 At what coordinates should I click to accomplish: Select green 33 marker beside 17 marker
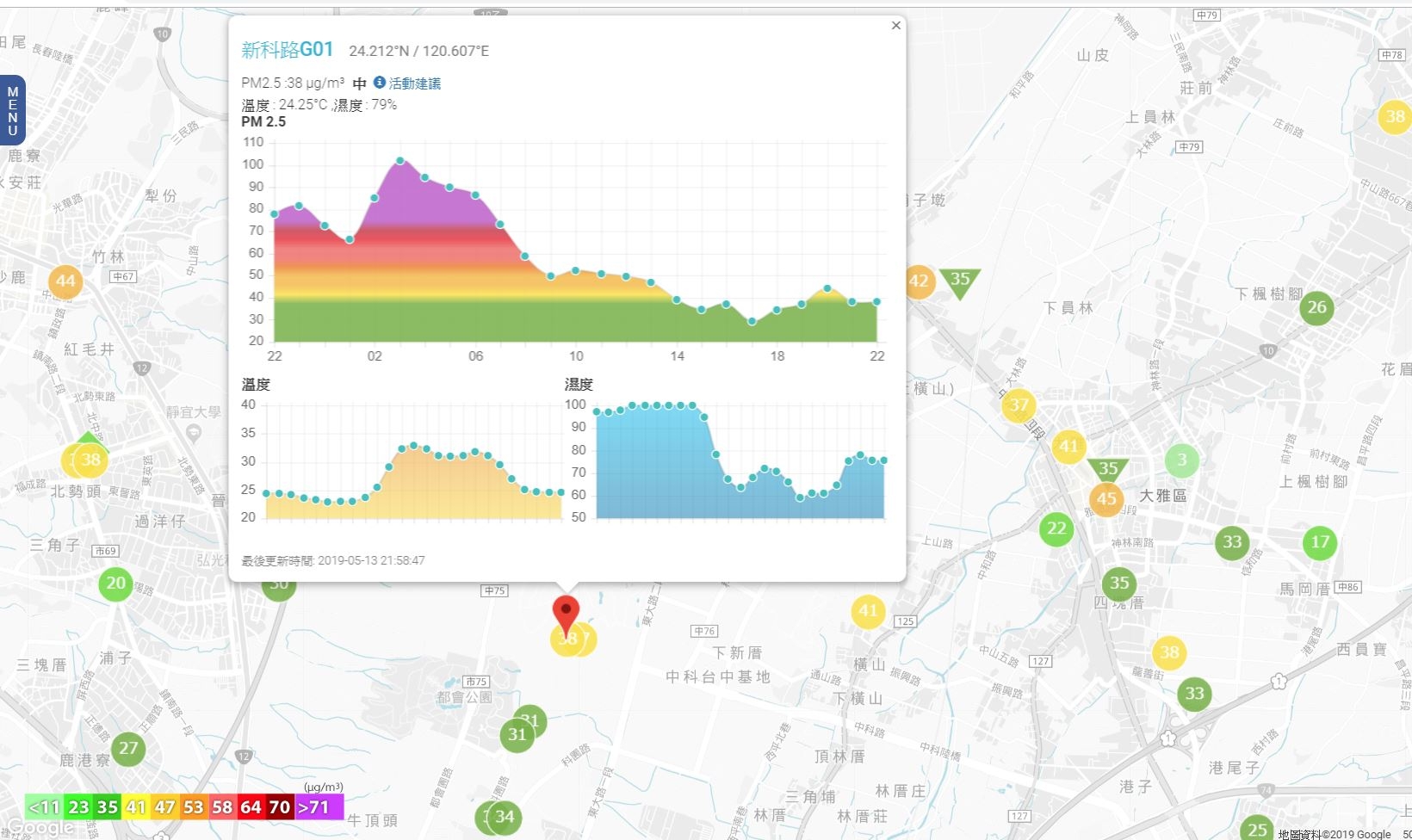coord(1233,542)
